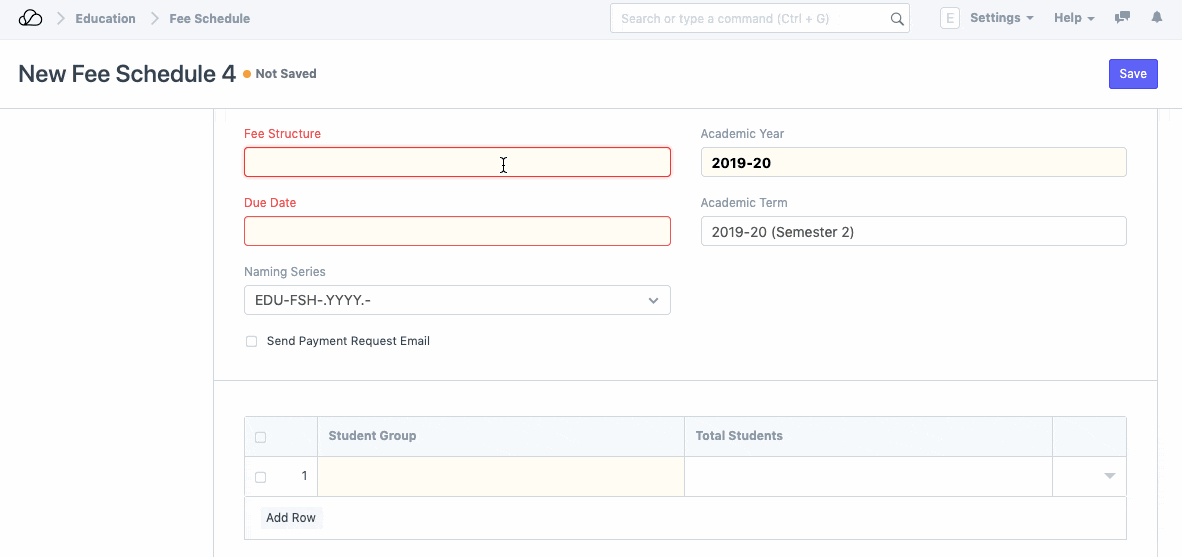Screen dimensions: 1182x557
Task: Click the Due Date field
Action: pos(457,231)
